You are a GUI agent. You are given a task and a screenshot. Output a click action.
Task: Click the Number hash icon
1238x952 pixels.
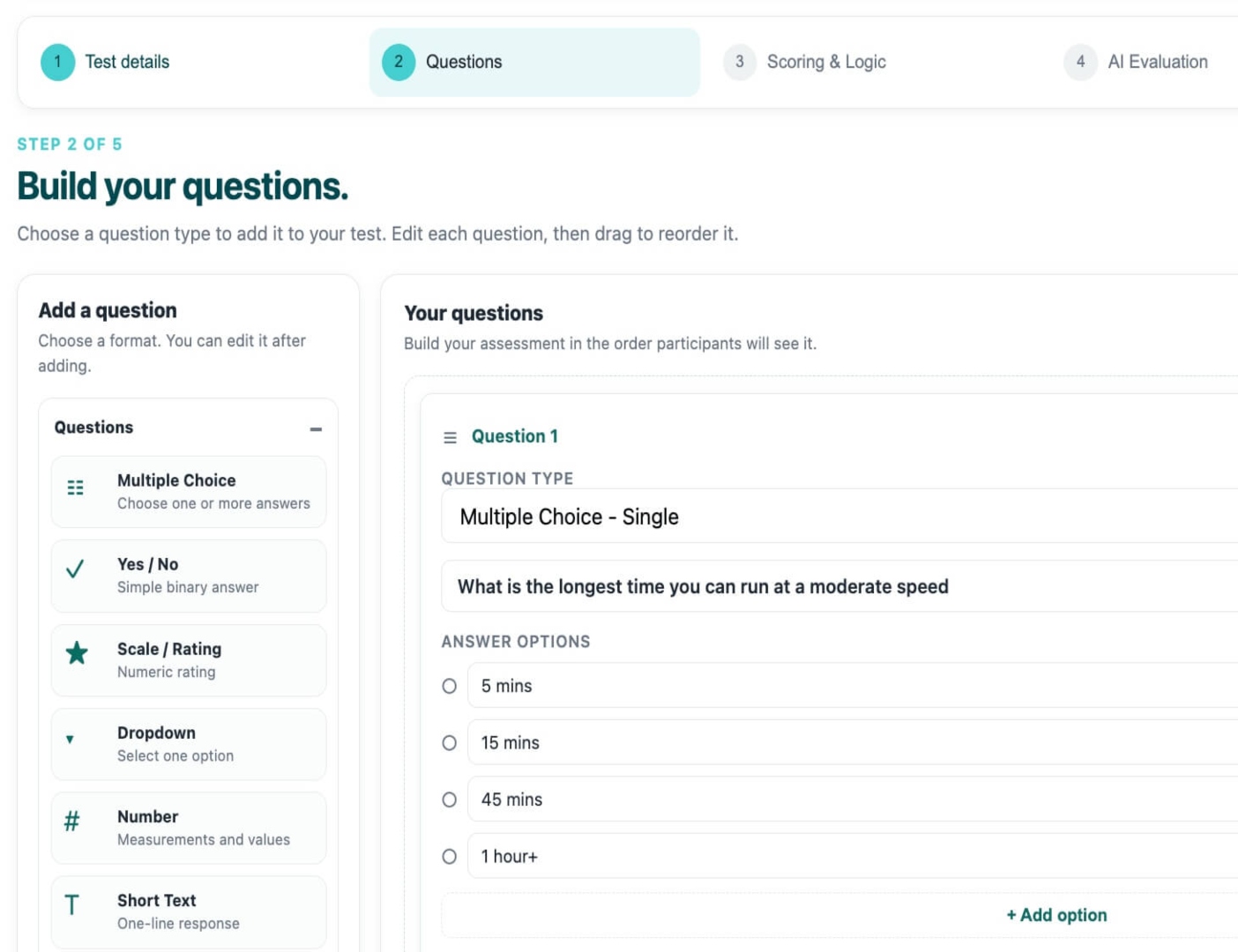coord(72,822)
